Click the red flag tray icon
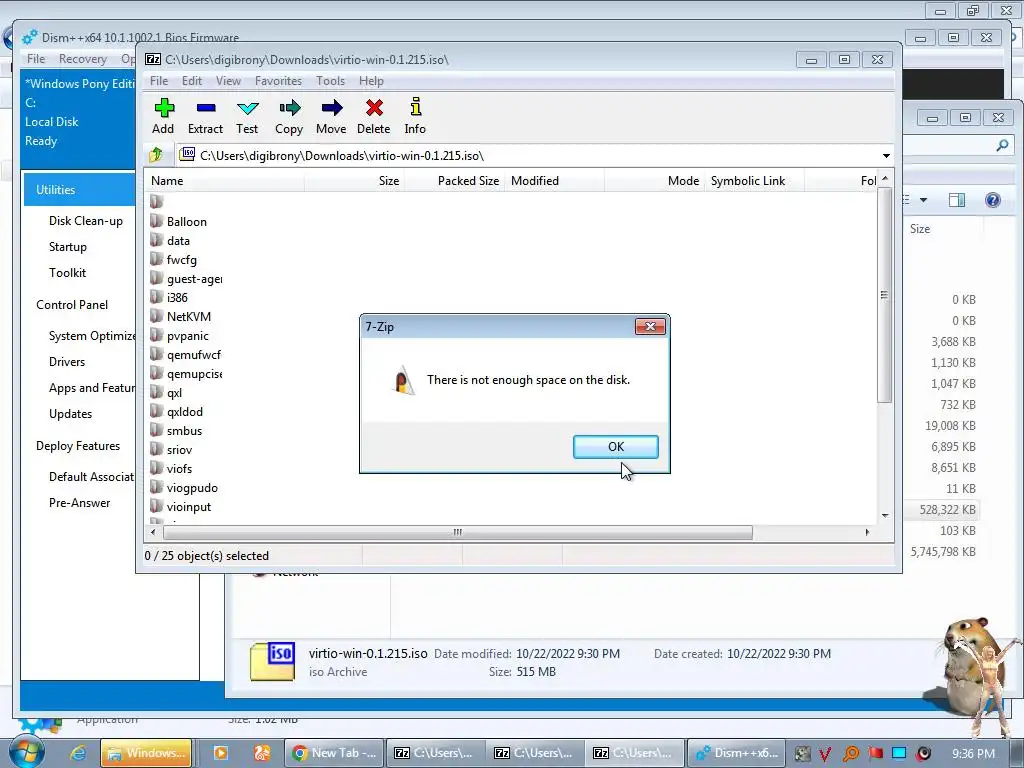The height and width of the screenshot is (768, 1024). [876, 753]
